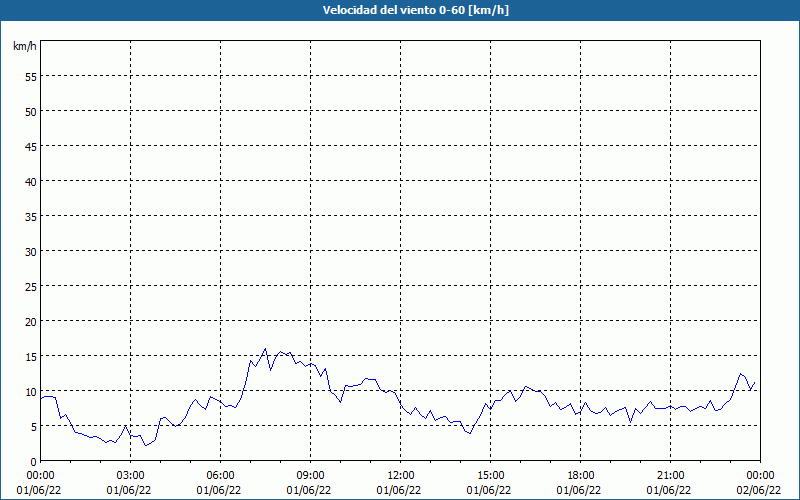Select the 5 y-axis label

coord(34,428)
